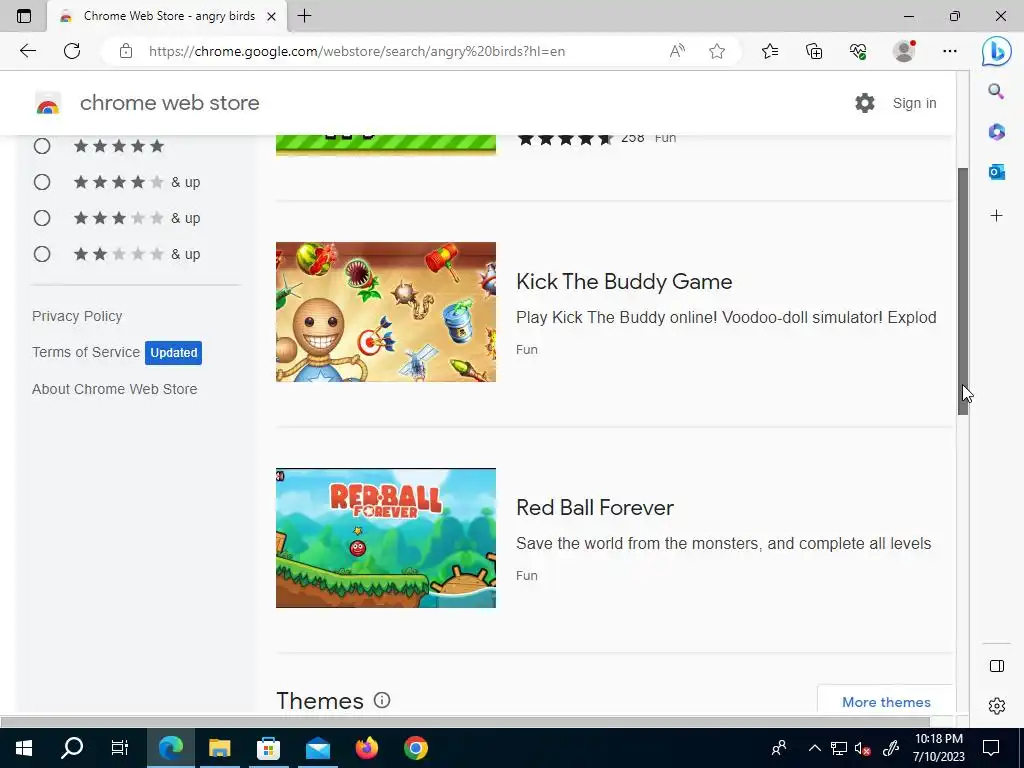Select two stars & up rating filter
This screenshot has width=1024, height=768.
(x=42, y=253)
